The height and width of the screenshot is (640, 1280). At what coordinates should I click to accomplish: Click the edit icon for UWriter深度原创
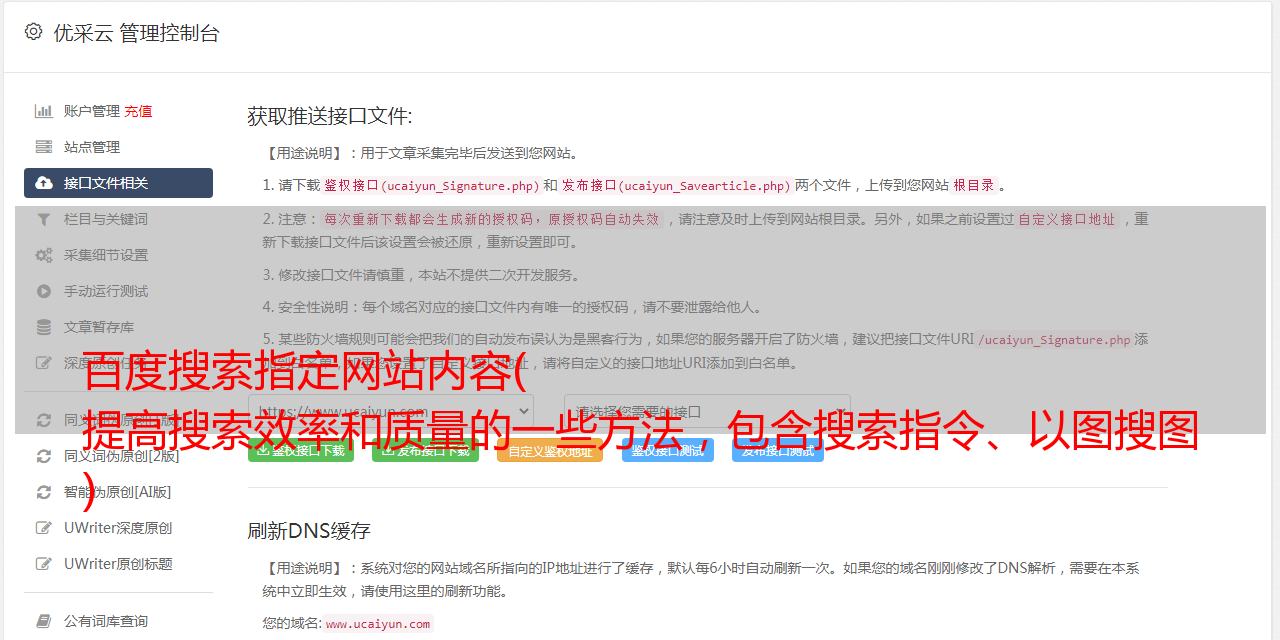tap(44, 528)
